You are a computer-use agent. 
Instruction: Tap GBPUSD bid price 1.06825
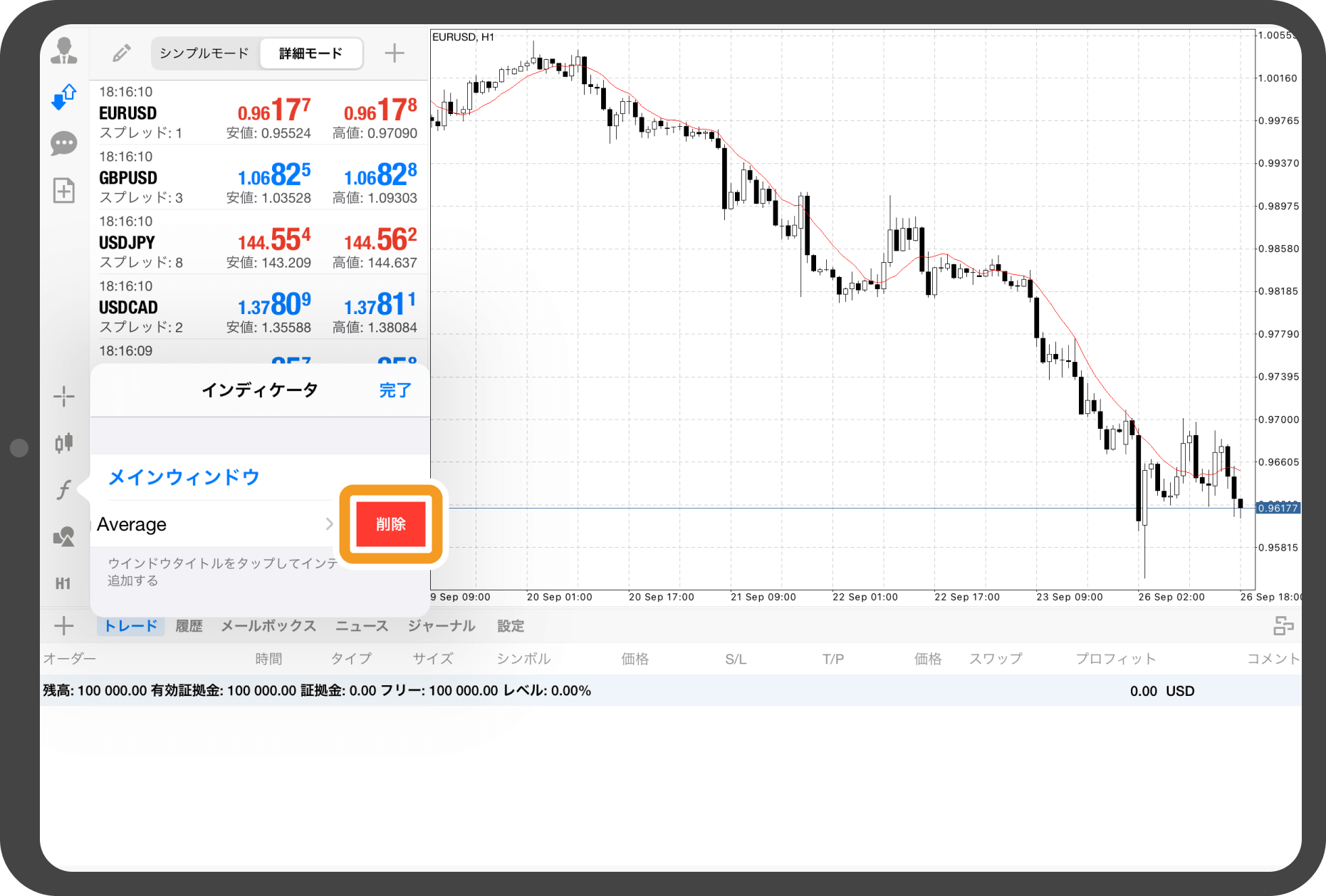274,175
